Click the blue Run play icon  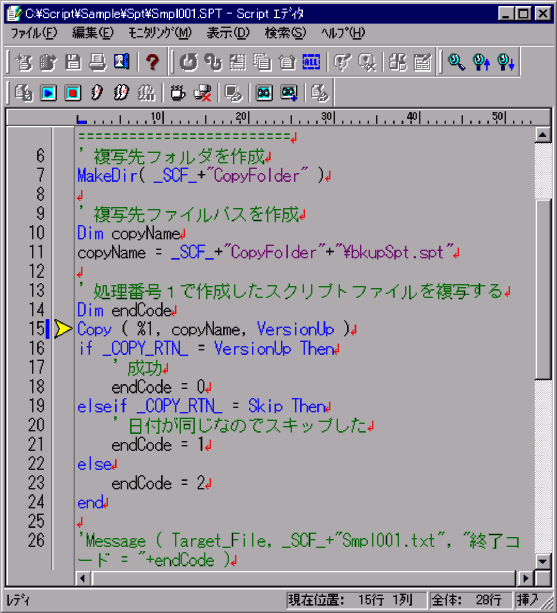coord(48,93)
